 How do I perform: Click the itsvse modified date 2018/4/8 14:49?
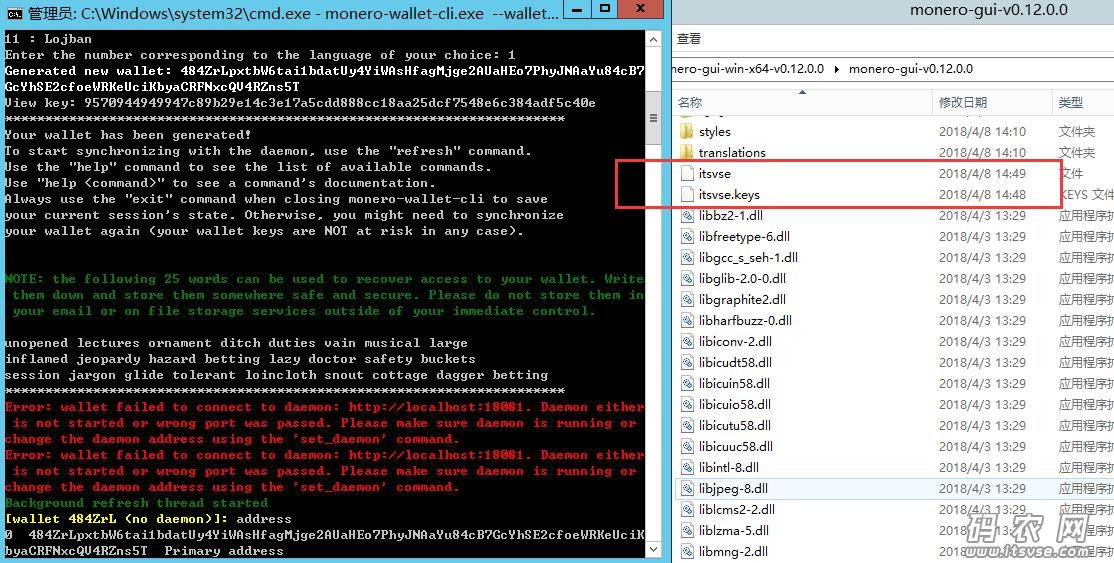pyautogui.click(x=983, y=173)
